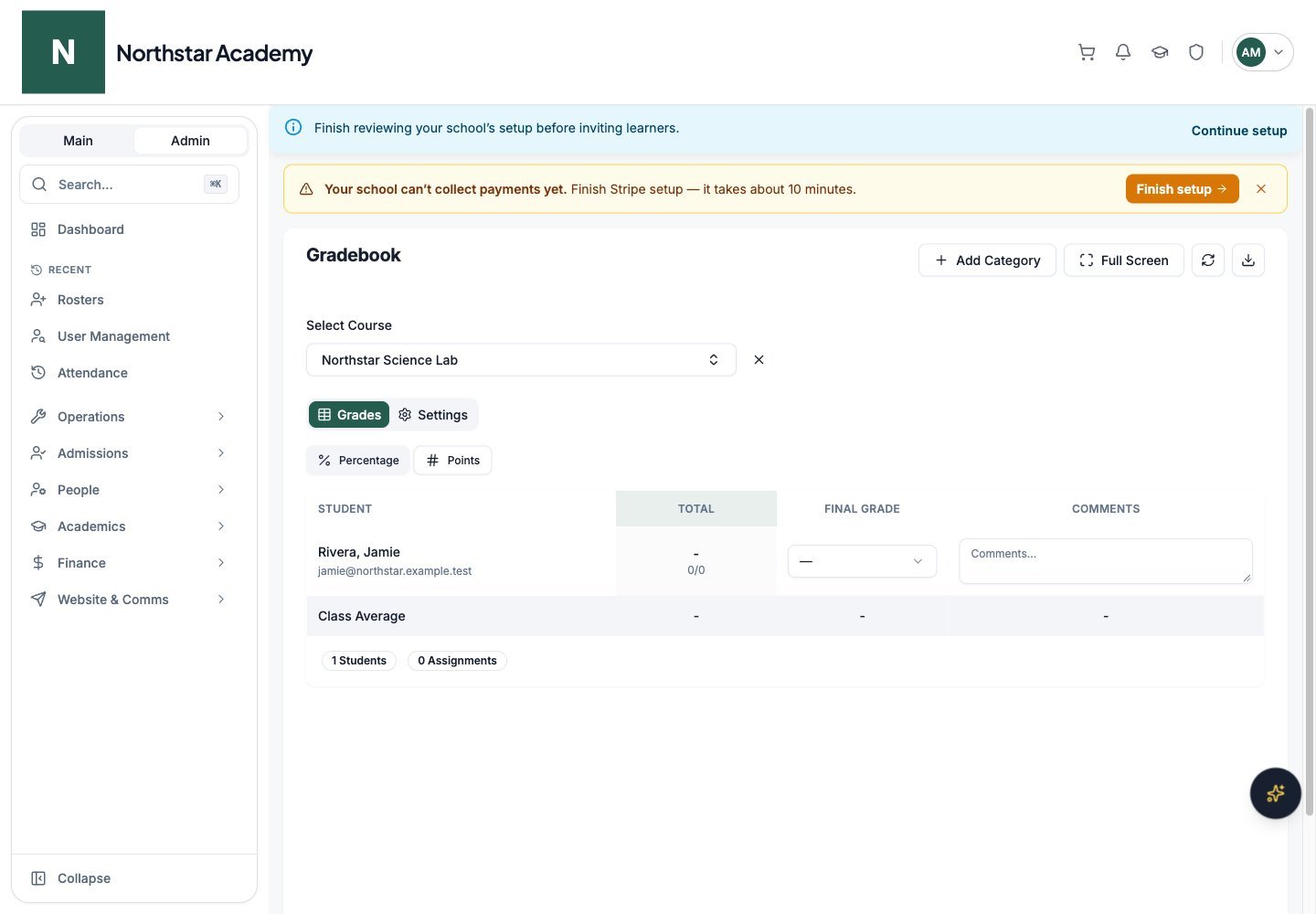Download the gradebook export
This screenshot has height=914, width=1316.
pyautogui.click(x=1248, y=260)
